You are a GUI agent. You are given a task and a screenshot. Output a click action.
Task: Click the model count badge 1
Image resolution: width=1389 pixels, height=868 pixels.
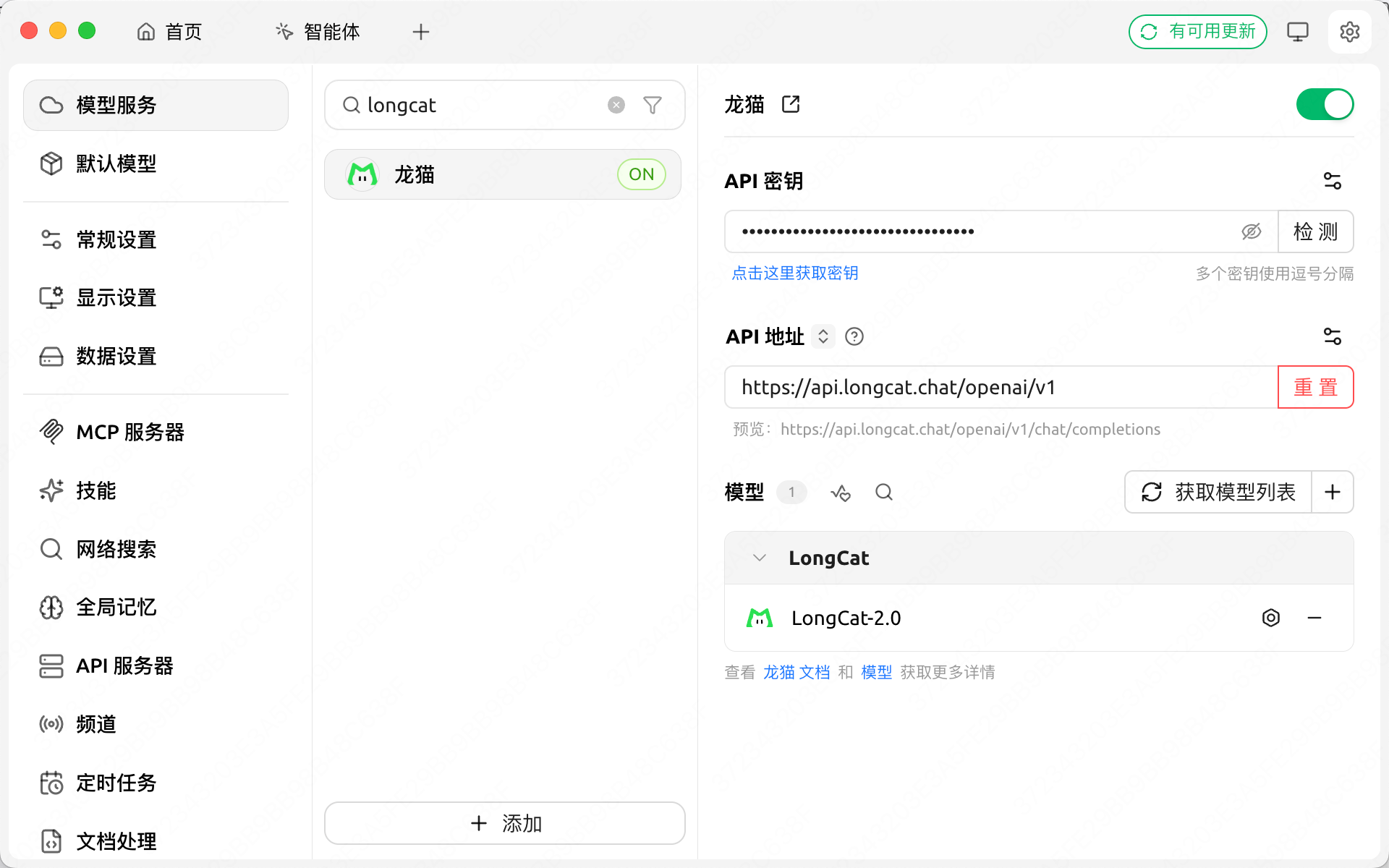coord(791,493)
